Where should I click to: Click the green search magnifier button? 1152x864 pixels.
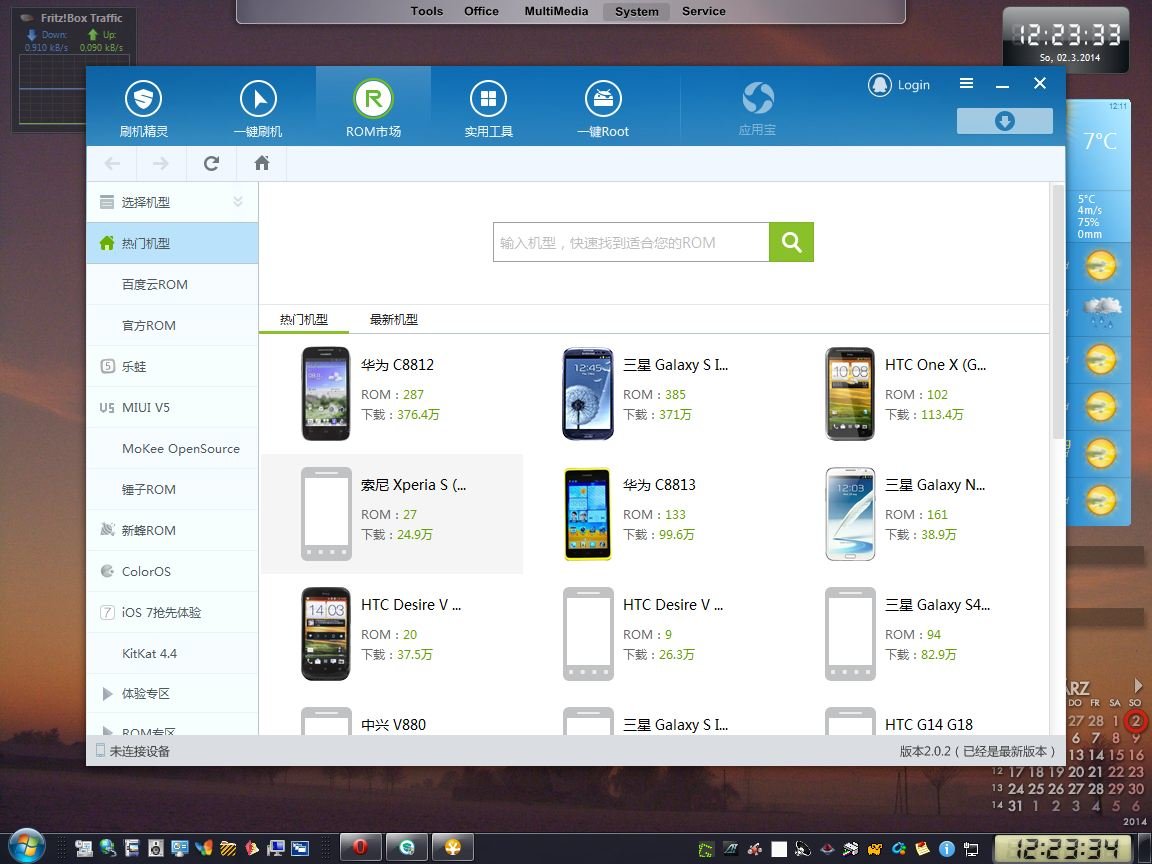791,242
